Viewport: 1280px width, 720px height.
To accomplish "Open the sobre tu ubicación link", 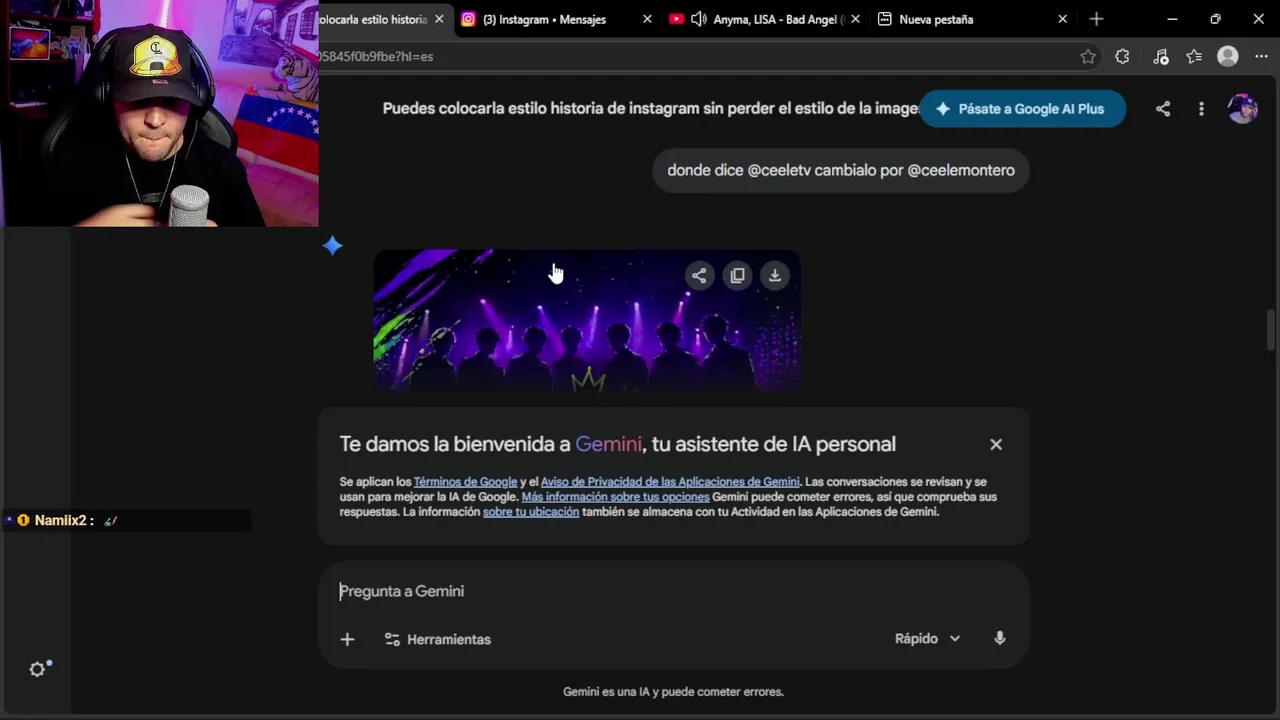I will (x=531, y=512).
